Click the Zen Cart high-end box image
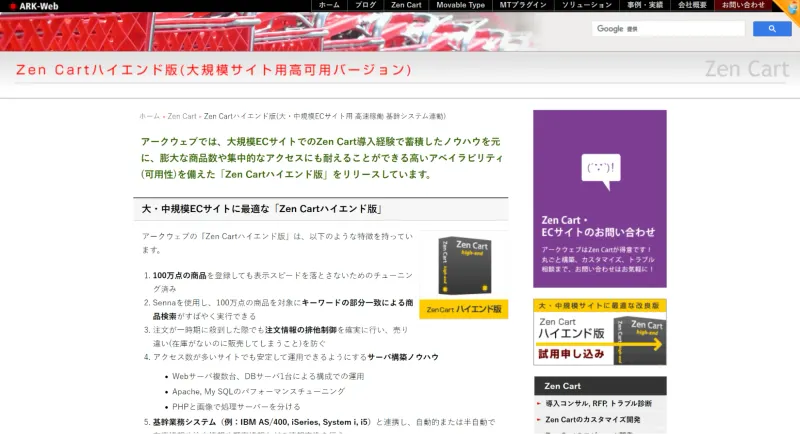The width and height of the screenshot is (800, 434). (465, 265)
